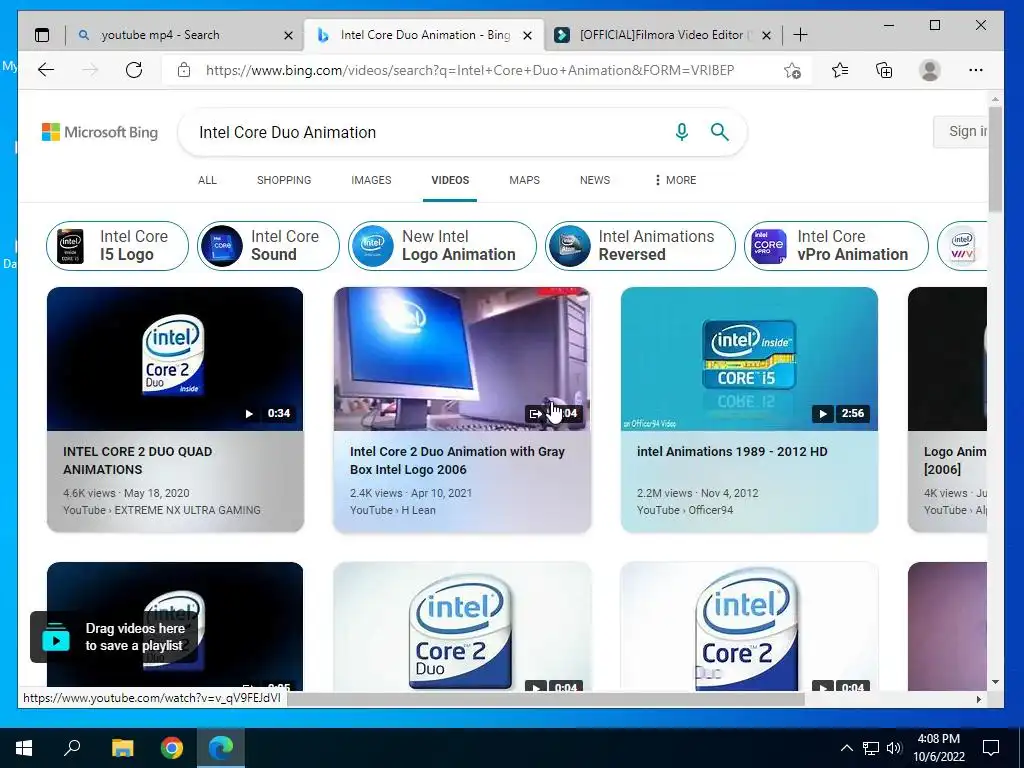Select the MAPS search category
Viewport: 1024px width, 768px height.
[x=524, y=180]
